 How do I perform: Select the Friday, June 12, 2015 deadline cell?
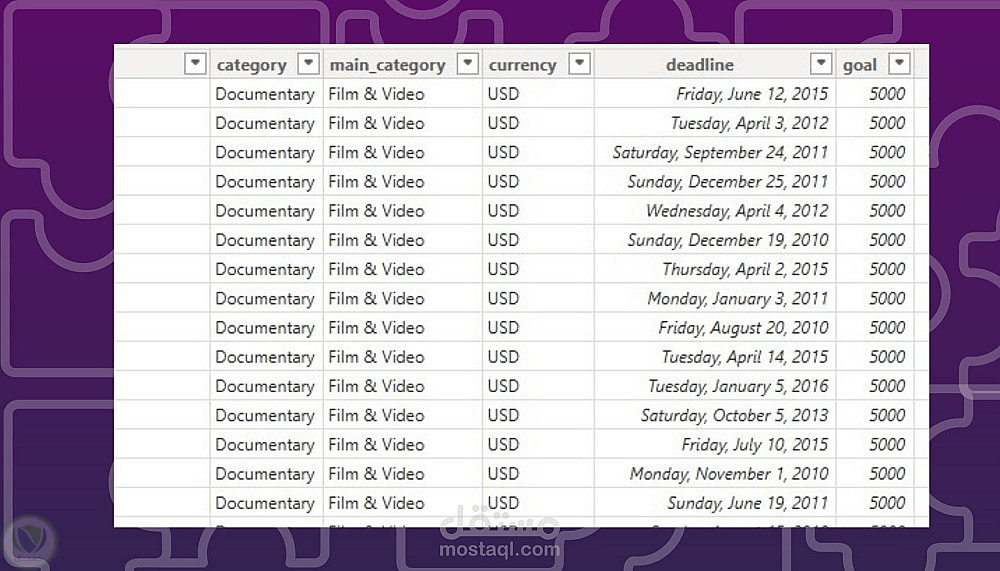(x=752, y=94)
